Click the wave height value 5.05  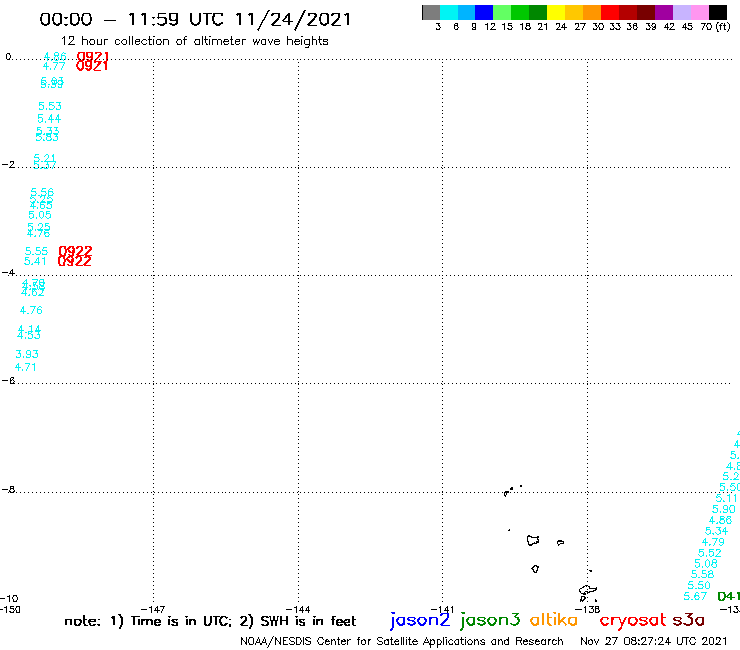40,215
